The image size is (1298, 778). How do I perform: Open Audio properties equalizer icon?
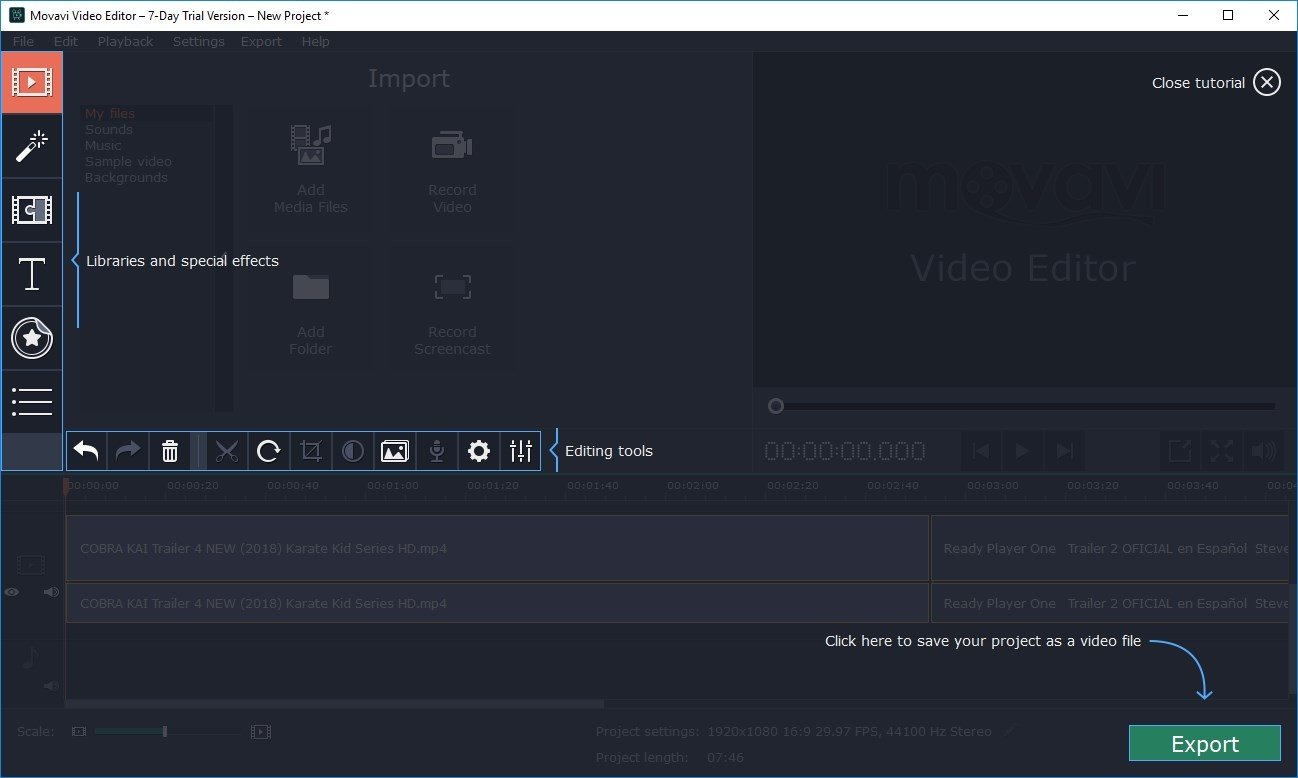tap(520, 451)
